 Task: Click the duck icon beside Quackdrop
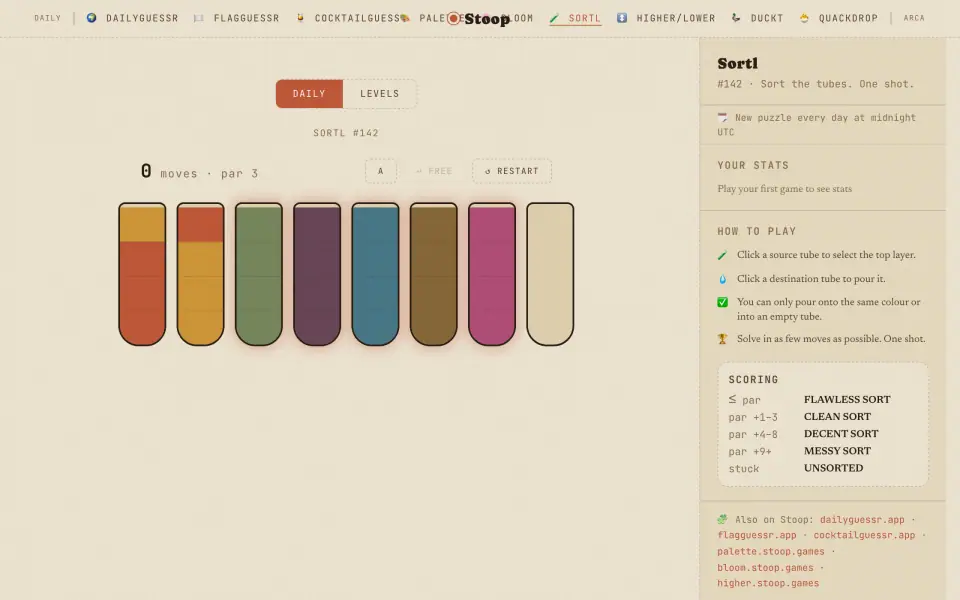[804, 18]
